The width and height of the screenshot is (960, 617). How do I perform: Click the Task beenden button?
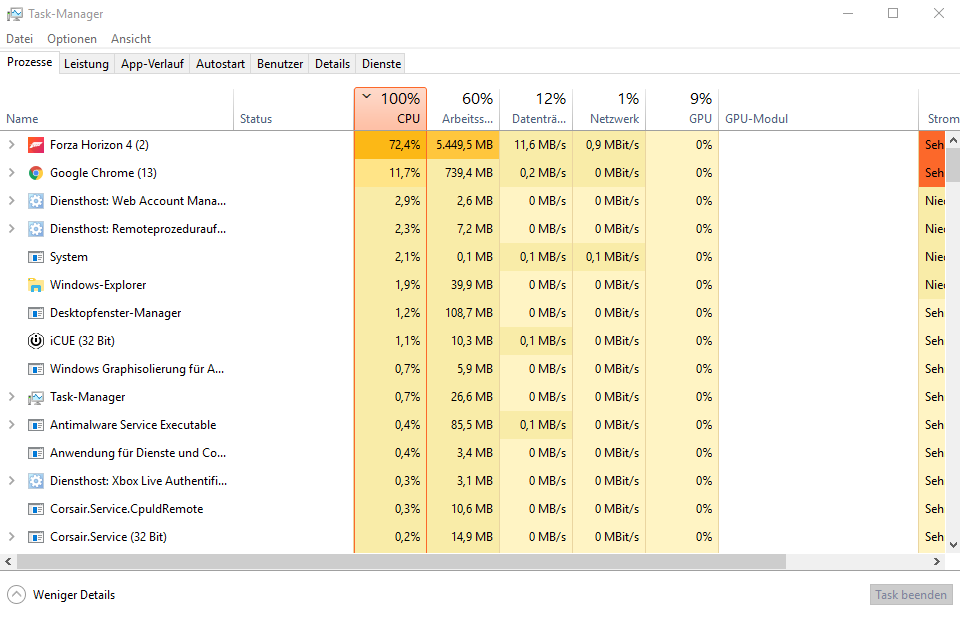(910, 595)
